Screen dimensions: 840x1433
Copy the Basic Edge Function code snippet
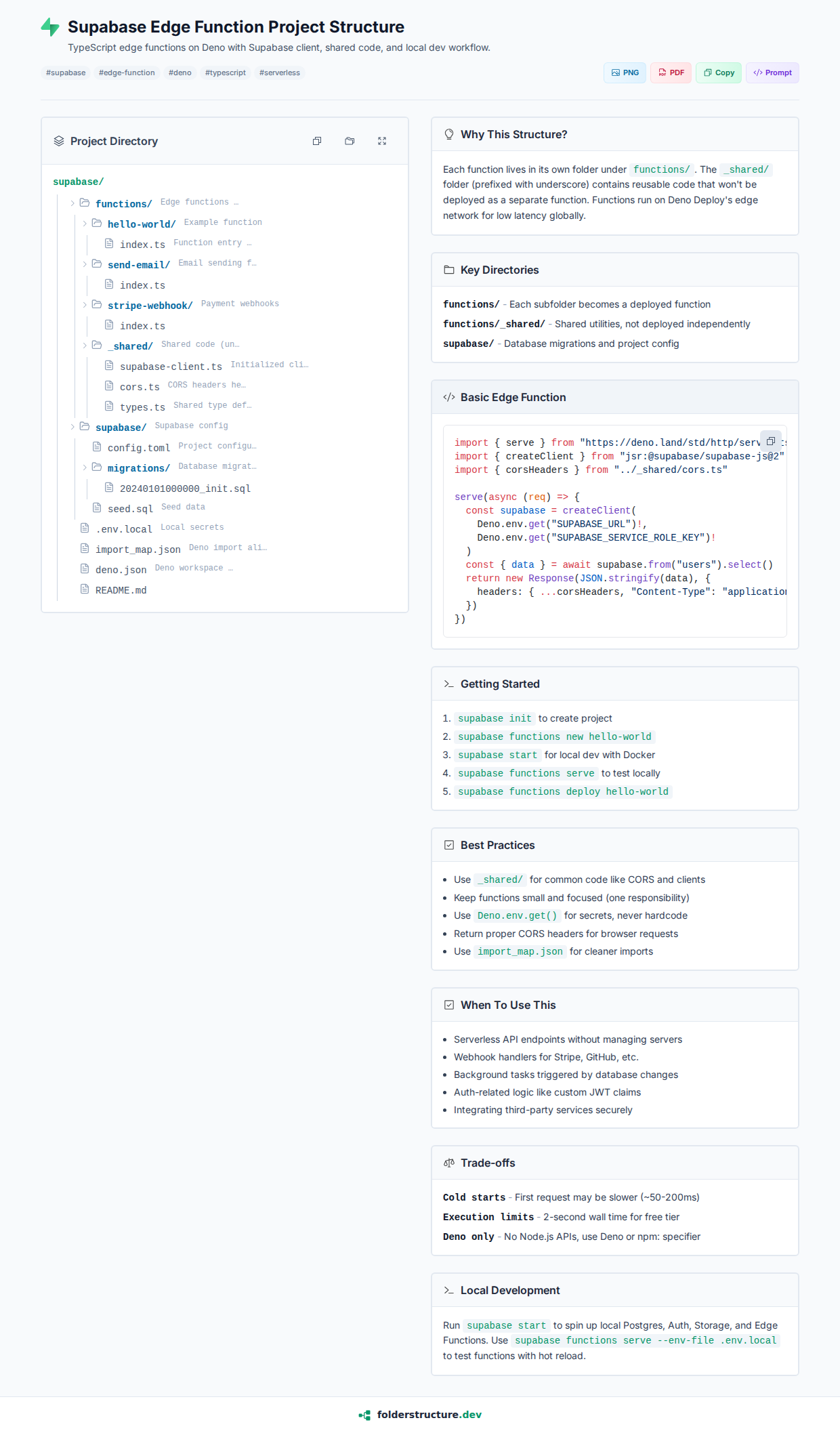pos(770,441)
